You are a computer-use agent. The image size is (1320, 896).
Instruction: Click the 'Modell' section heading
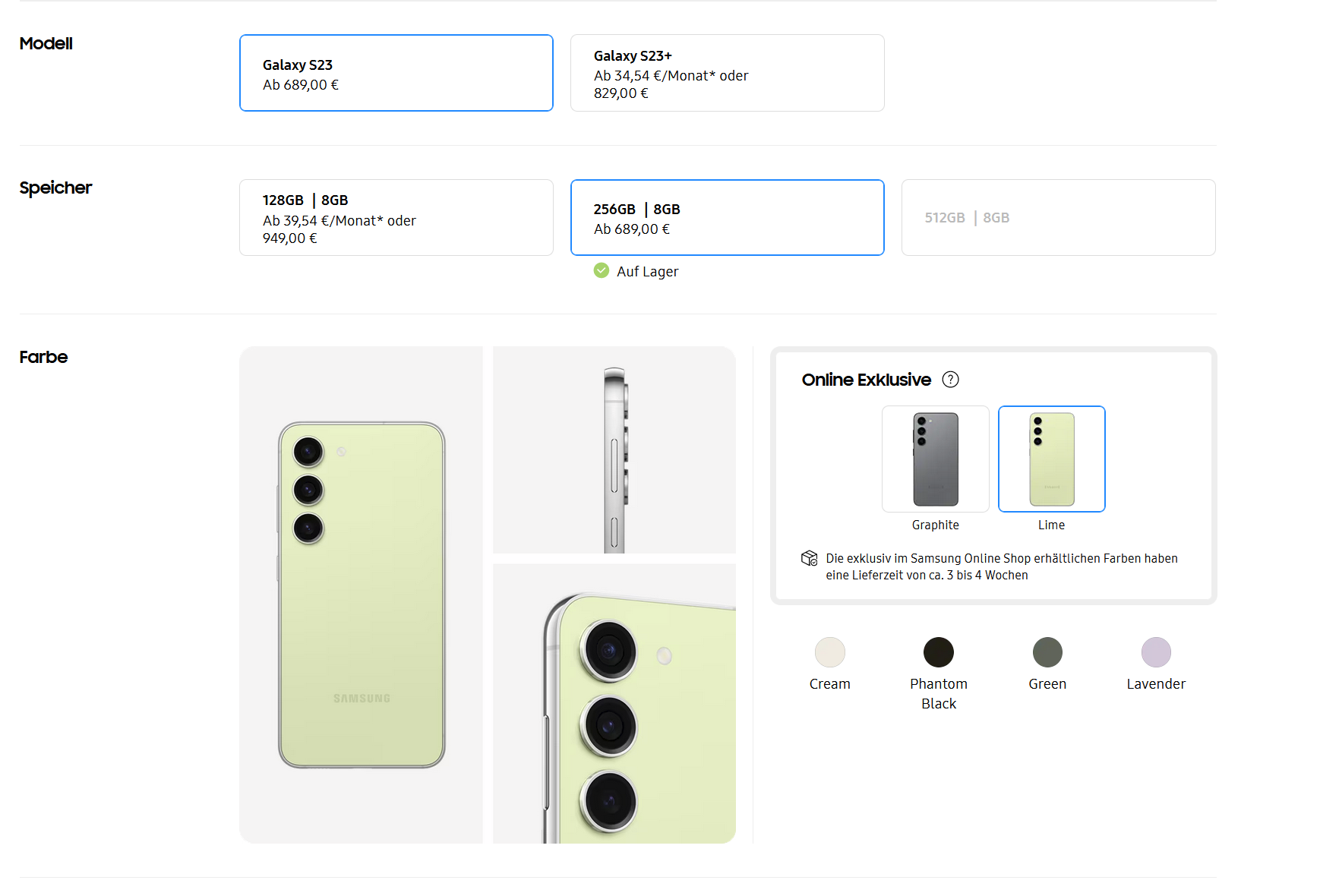pyautogui.click(x=46, y=43)
